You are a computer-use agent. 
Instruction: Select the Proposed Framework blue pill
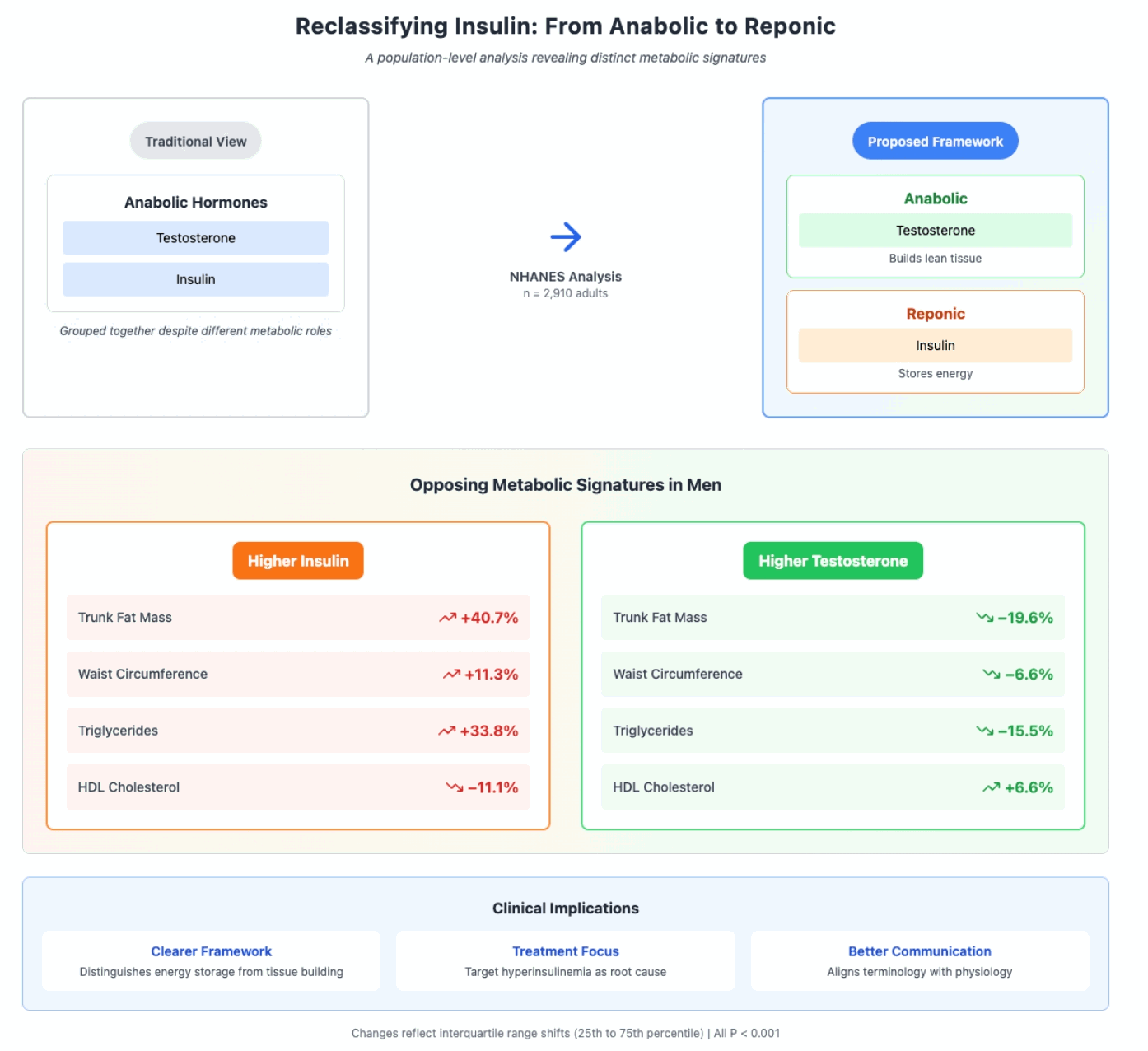[936, 142]
